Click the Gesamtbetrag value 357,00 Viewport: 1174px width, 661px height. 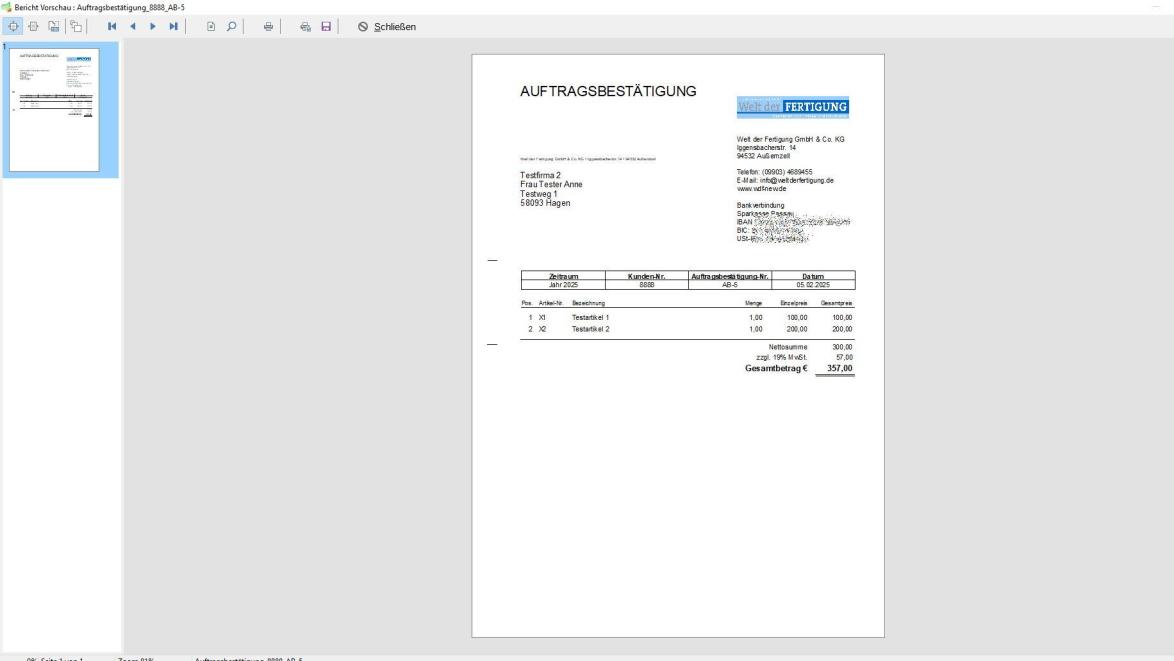[840, 368]
